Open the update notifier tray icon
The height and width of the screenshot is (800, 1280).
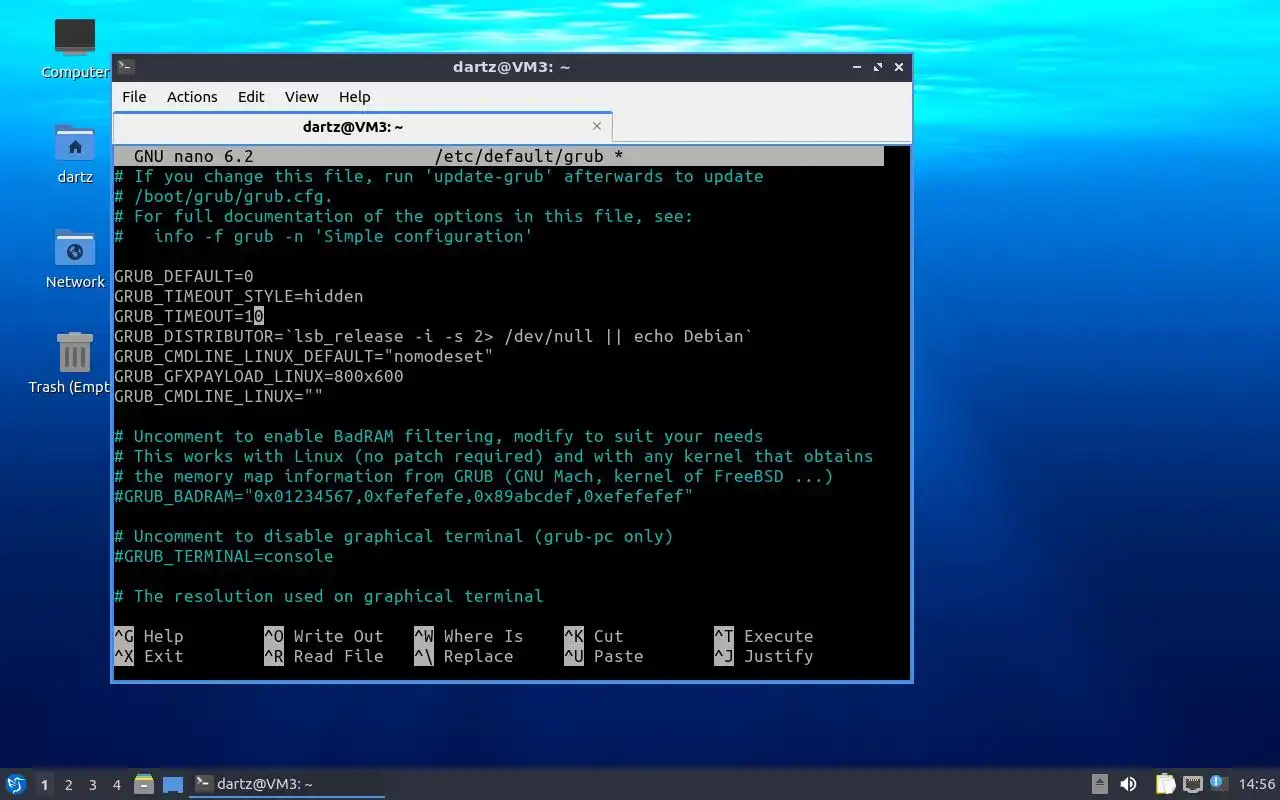(1218, 783)
